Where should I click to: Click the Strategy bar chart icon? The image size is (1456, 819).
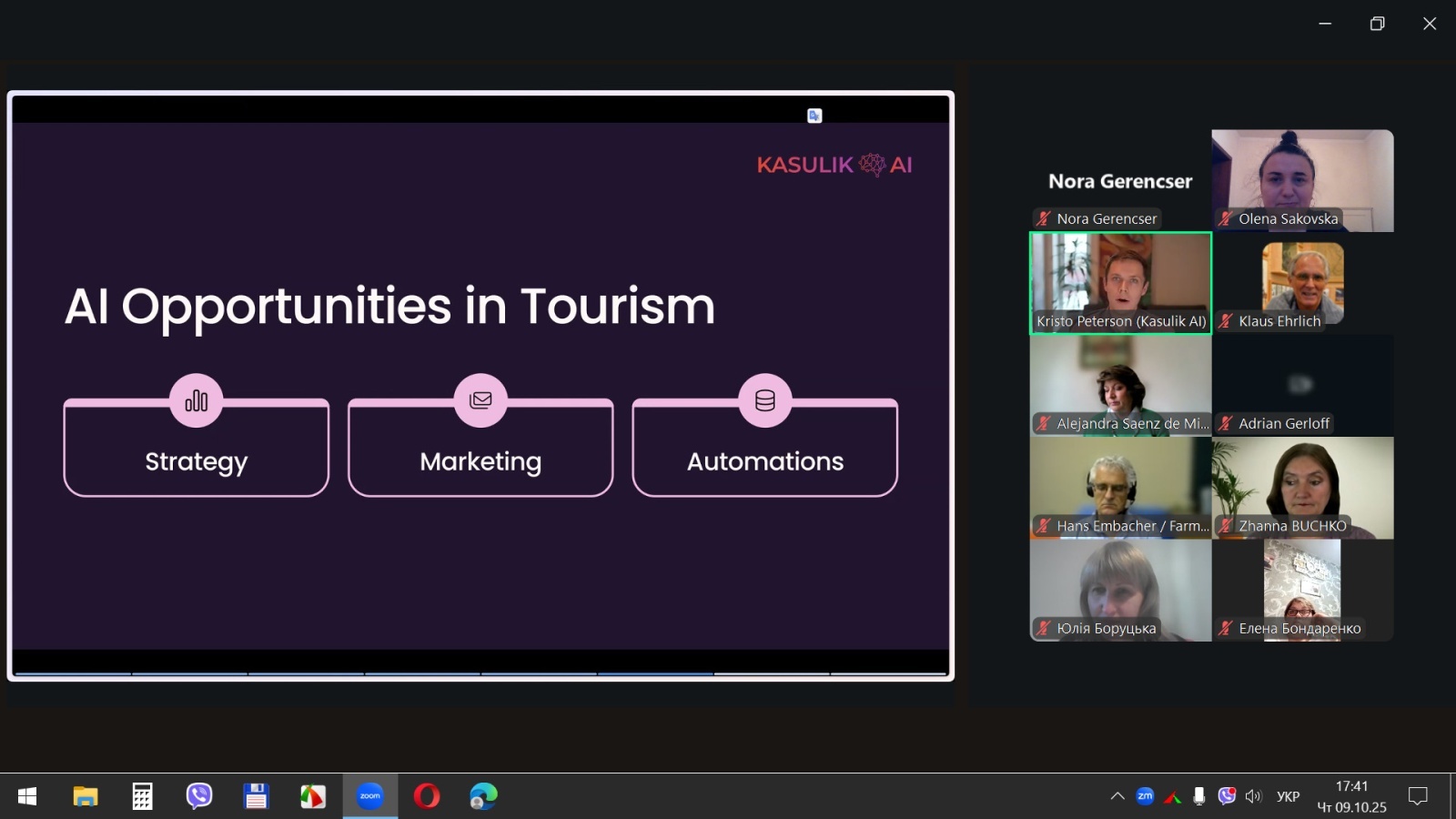pos(196,400)
